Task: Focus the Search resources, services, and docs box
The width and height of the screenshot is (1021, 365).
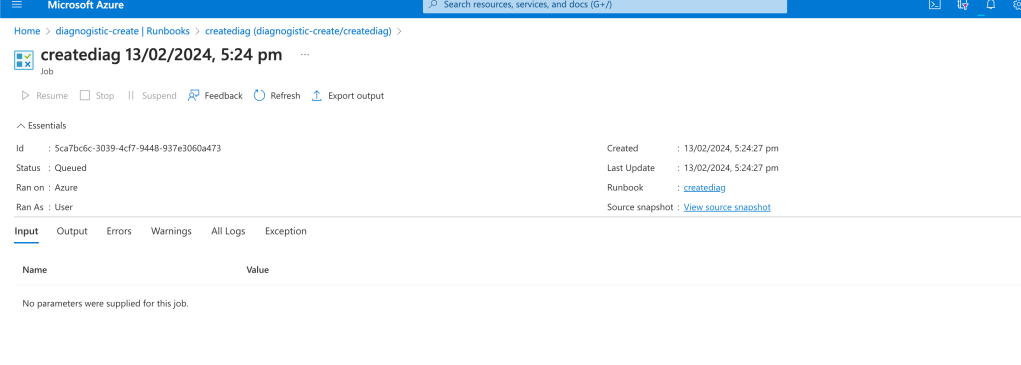Action: 605,5
